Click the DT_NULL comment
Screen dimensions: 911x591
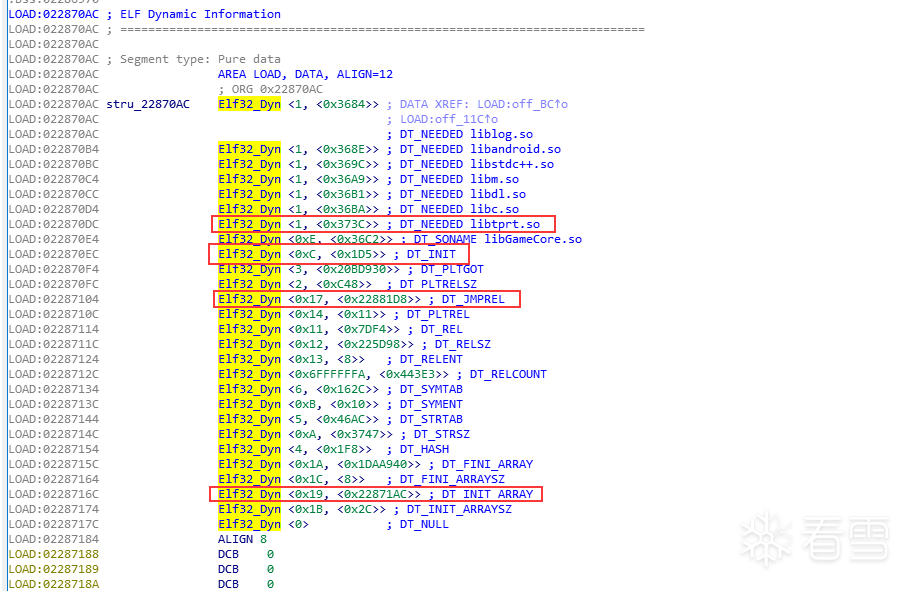tap(424, 524)
